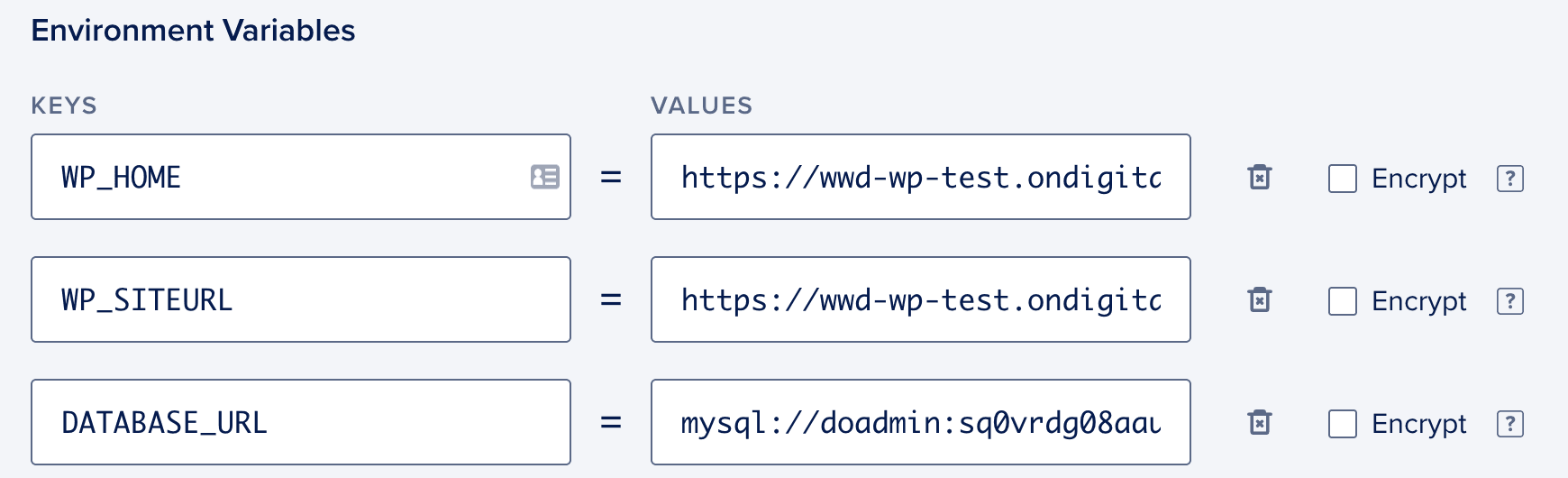Image resolution: width=1568 pixels, height=478 pixels.
Task: Click the Encrypt label beside DATABASE_URL
Action: [x=1418, y=424]
